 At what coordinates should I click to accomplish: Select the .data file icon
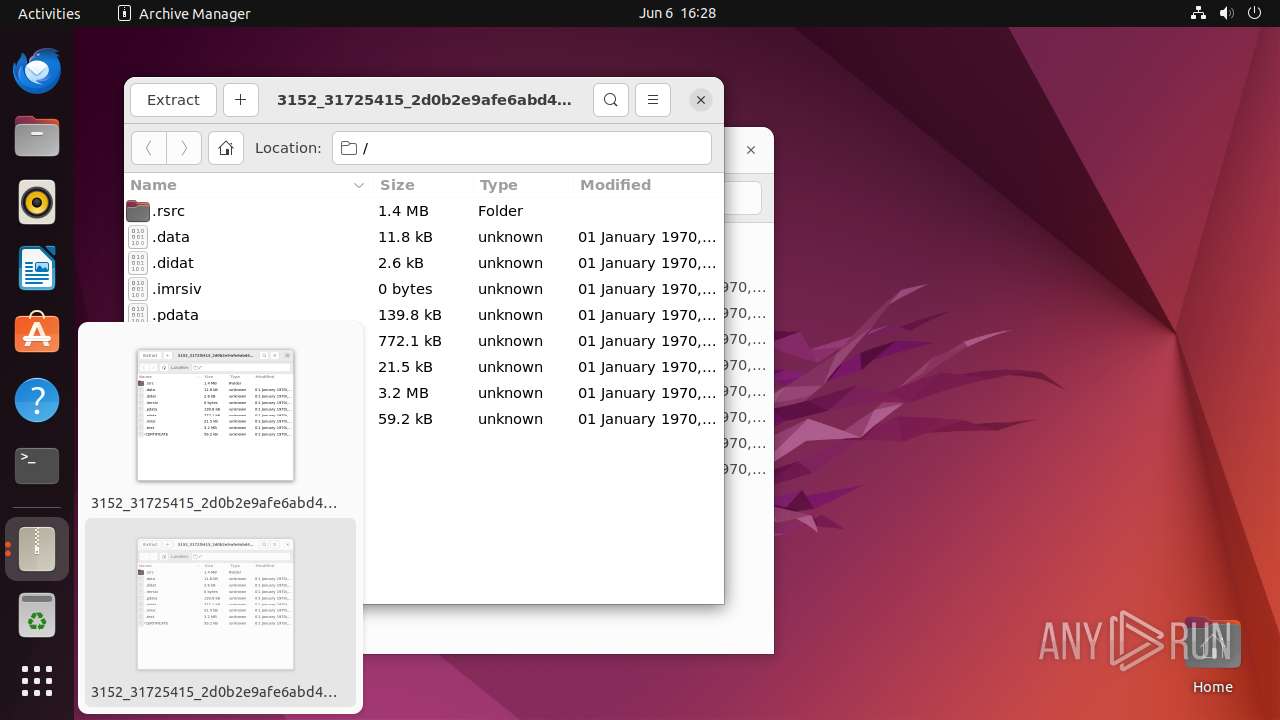137,237
